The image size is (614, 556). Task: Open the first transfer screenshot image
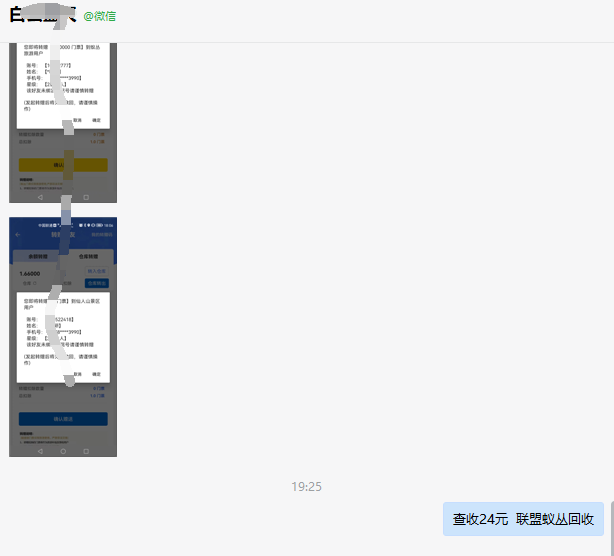(x=63, y=90)
